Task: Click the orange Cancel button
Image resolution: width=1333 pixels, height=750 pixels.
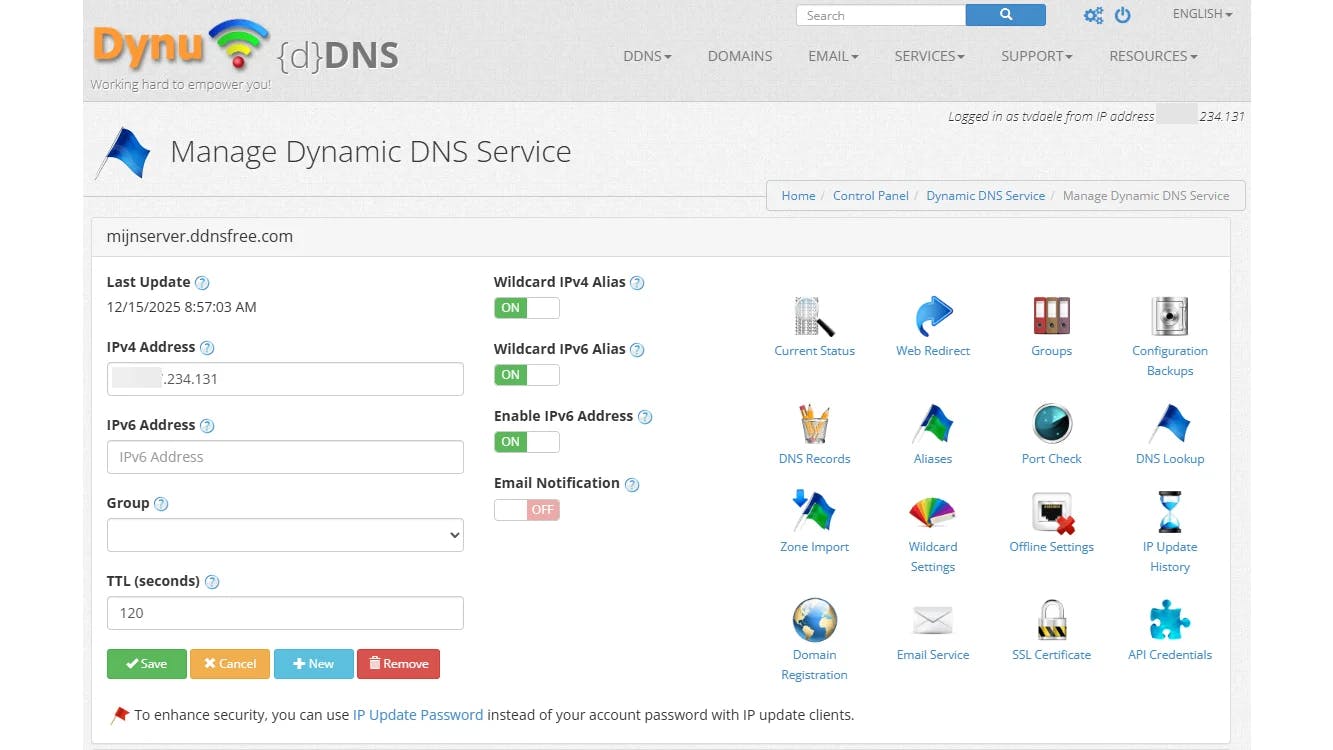Action: [230, 664]
